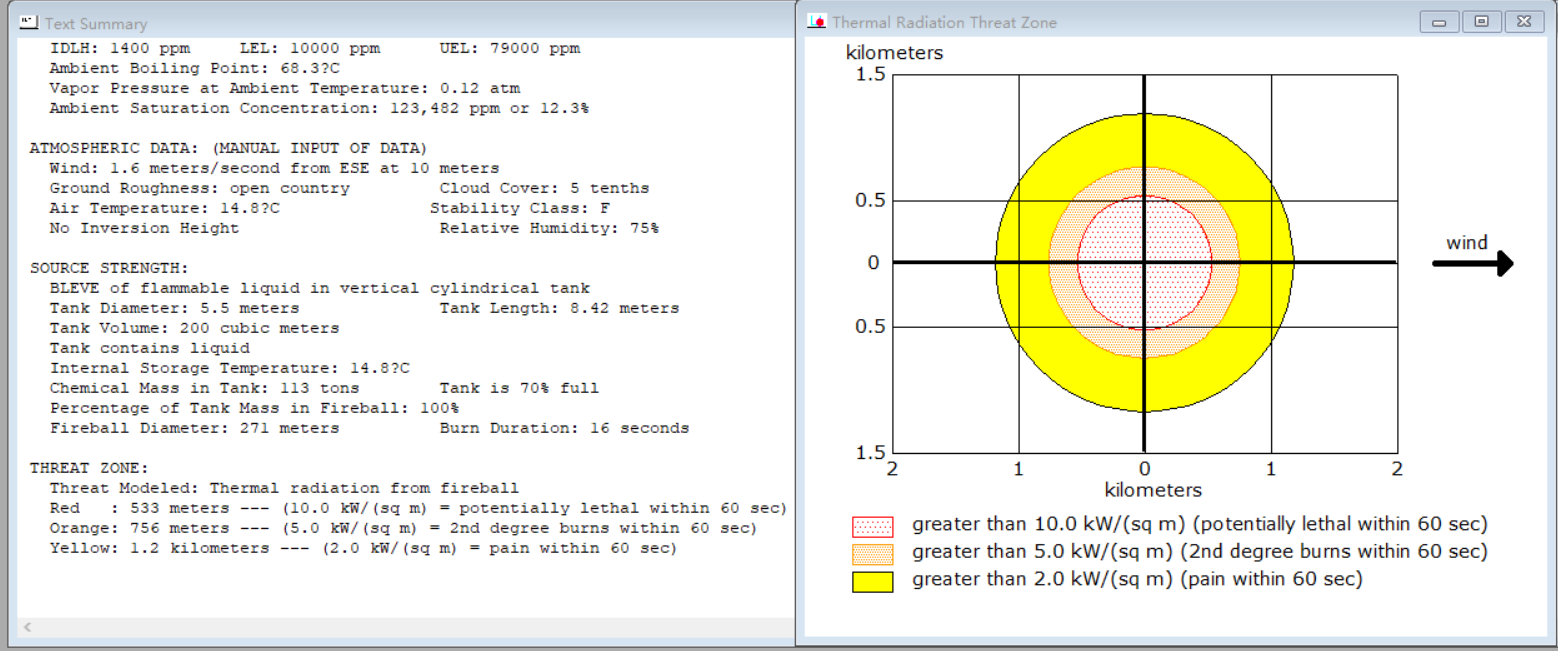Click 'Cloud Cover: 5 tenths' text
Screen dimensions: 1558x651
point(545,188)
